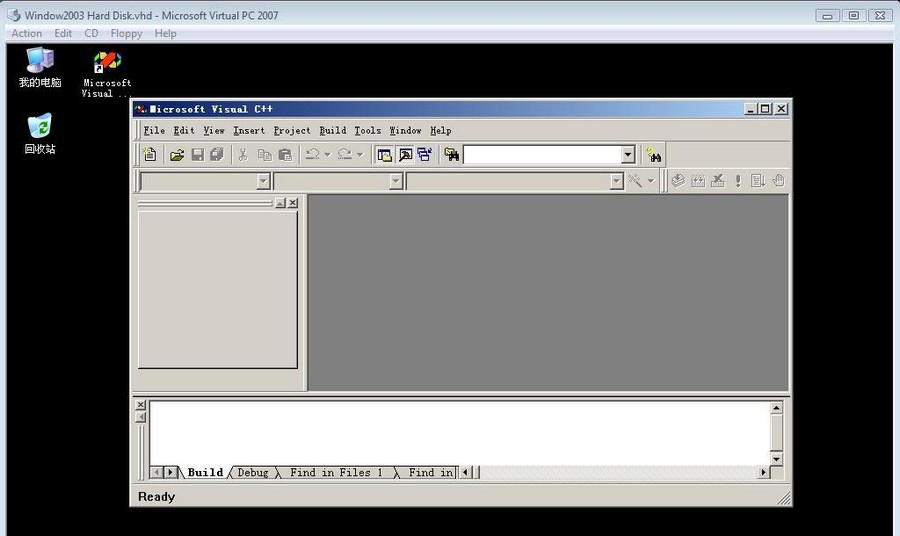Screen dimensions: 900x536
Task: Toggle the Output window icon
Action: pyautogui.click(x=405, y=154)
